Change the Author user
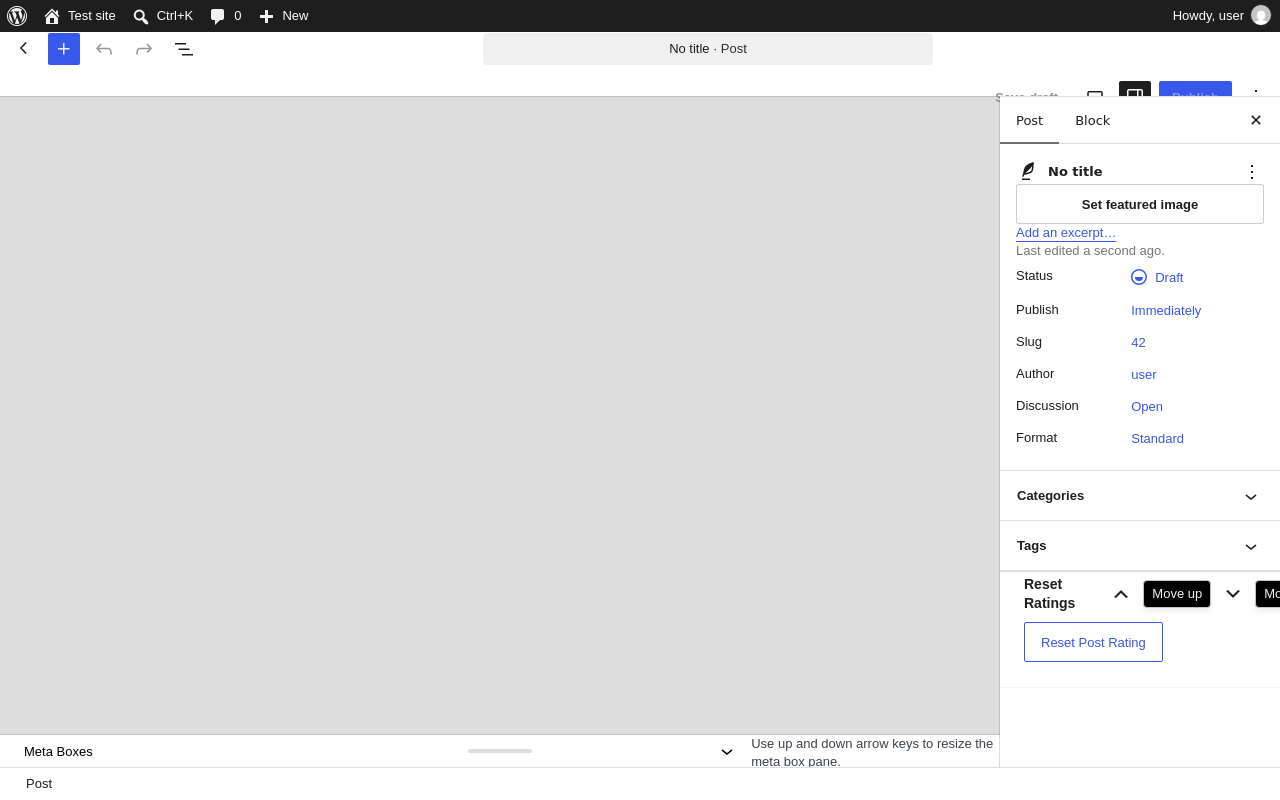The image size is (1280, 800). point(1144,375)
